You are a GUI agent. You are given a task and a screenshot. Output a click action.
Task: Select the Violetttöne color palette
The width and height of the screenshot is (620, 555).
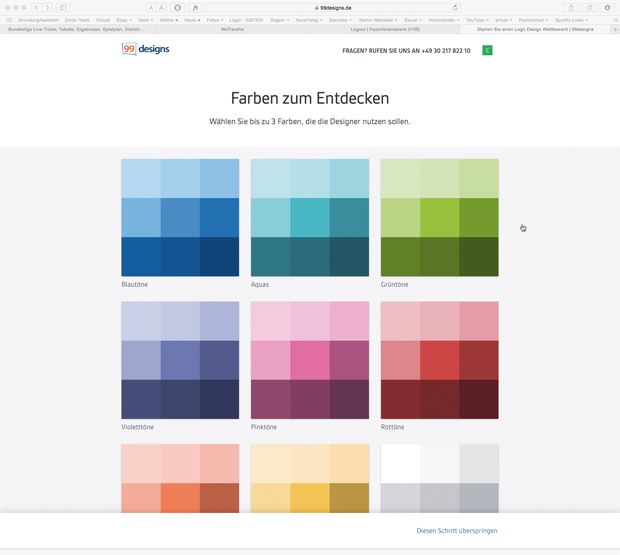[x=180, y=360]
